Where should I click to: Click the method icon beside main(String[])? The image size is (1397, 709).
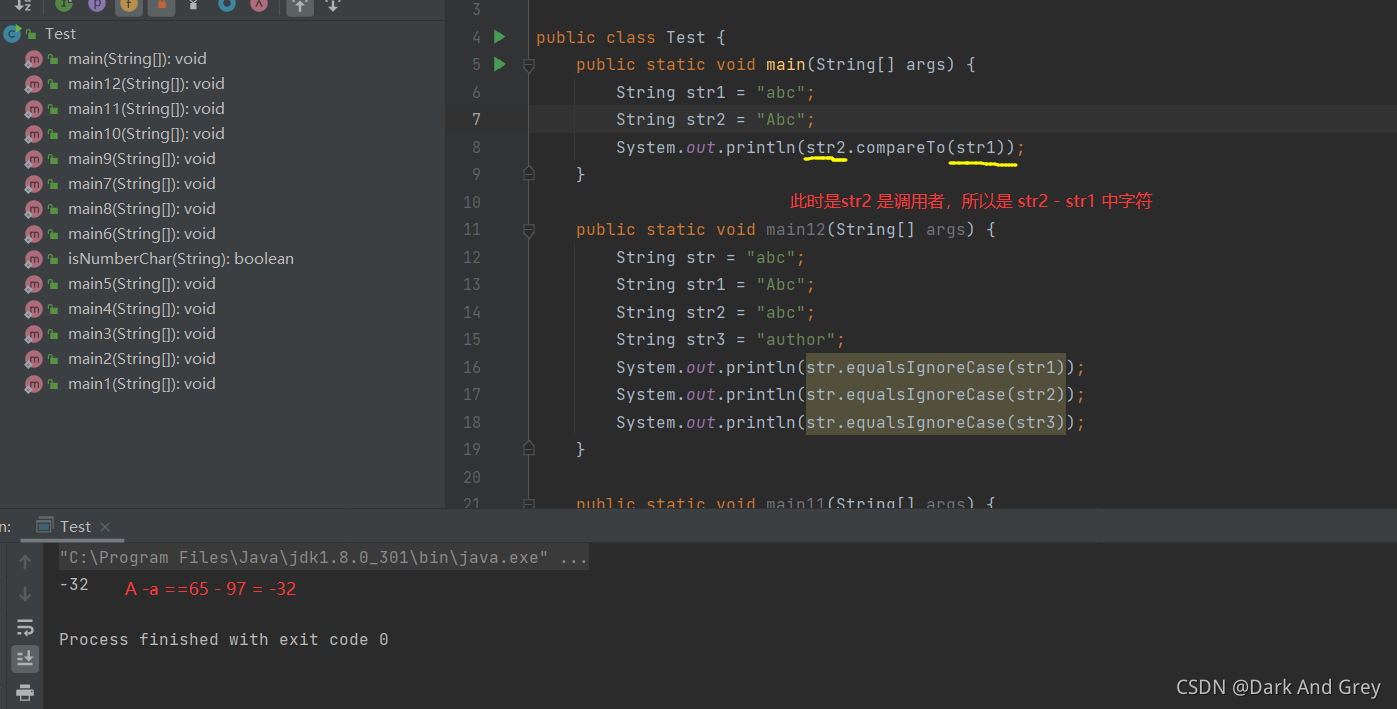[x=34, y=59]
